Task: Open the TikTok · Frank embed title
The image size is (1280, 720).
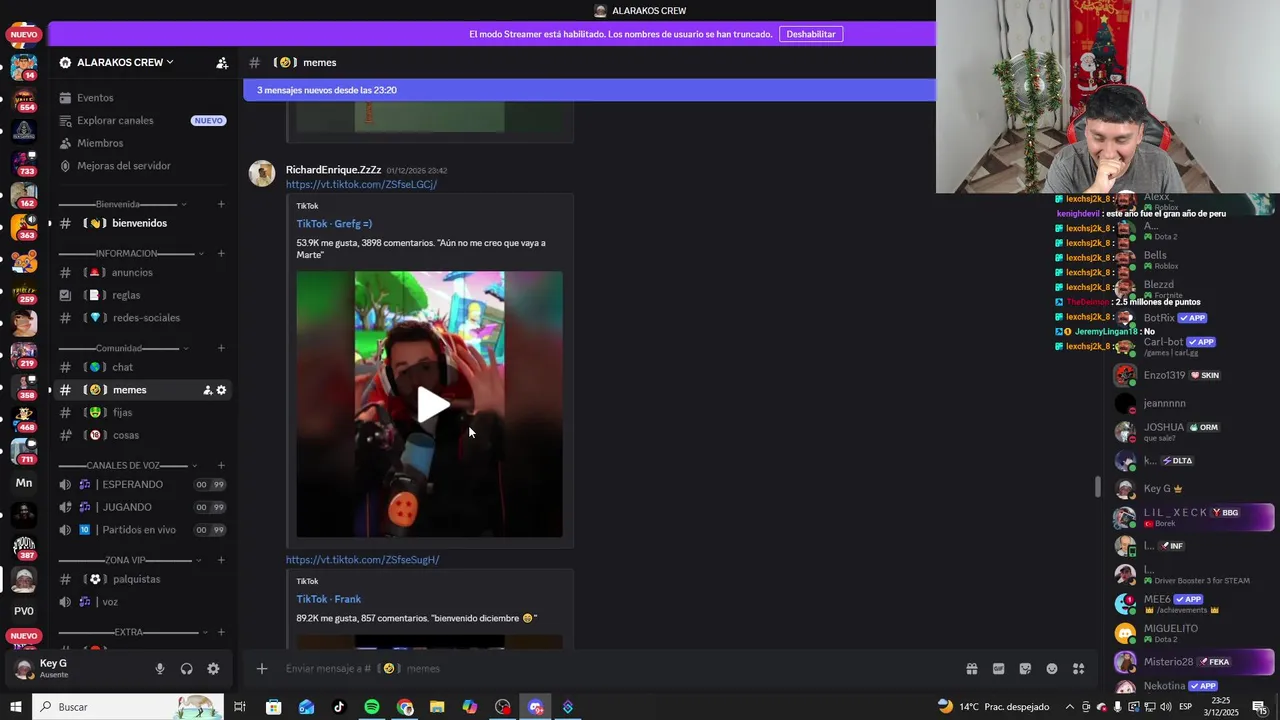Action: tap(328, 599)
